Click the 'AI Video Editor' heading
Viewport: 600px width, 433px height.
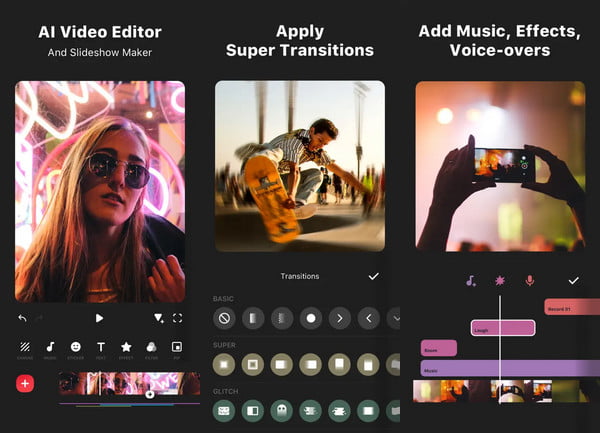[x=100, y=32]
